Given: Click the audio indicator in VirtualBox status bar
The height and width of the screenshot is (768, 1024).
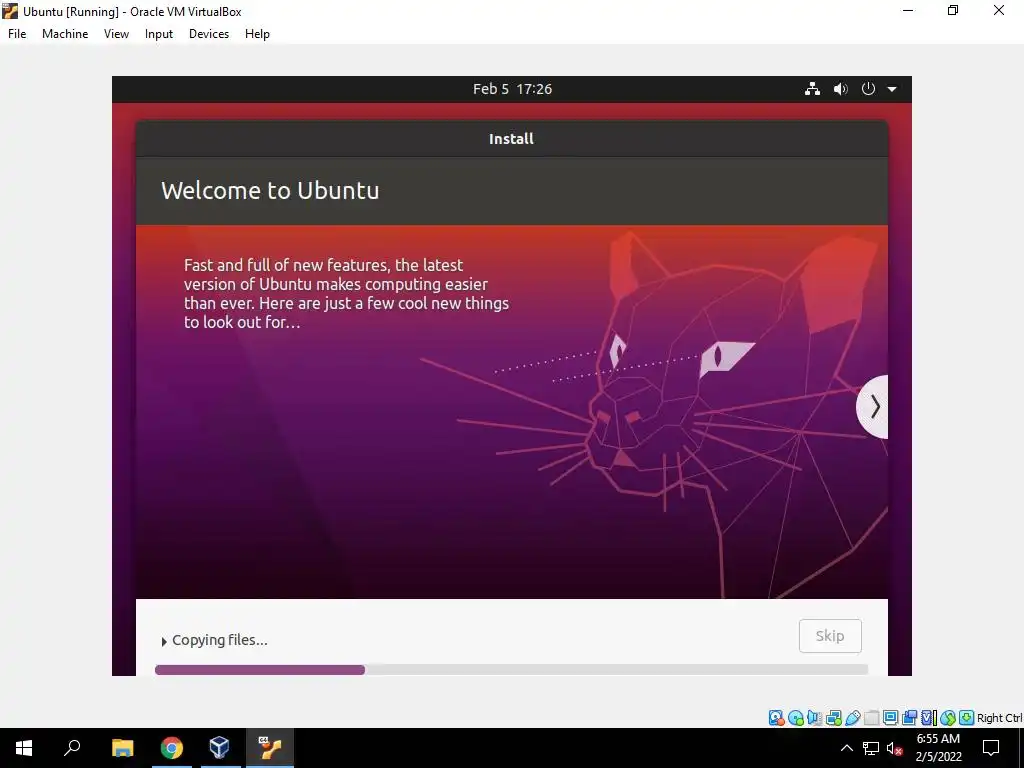Looking at the screenshot, I should (x=814, y=718).
